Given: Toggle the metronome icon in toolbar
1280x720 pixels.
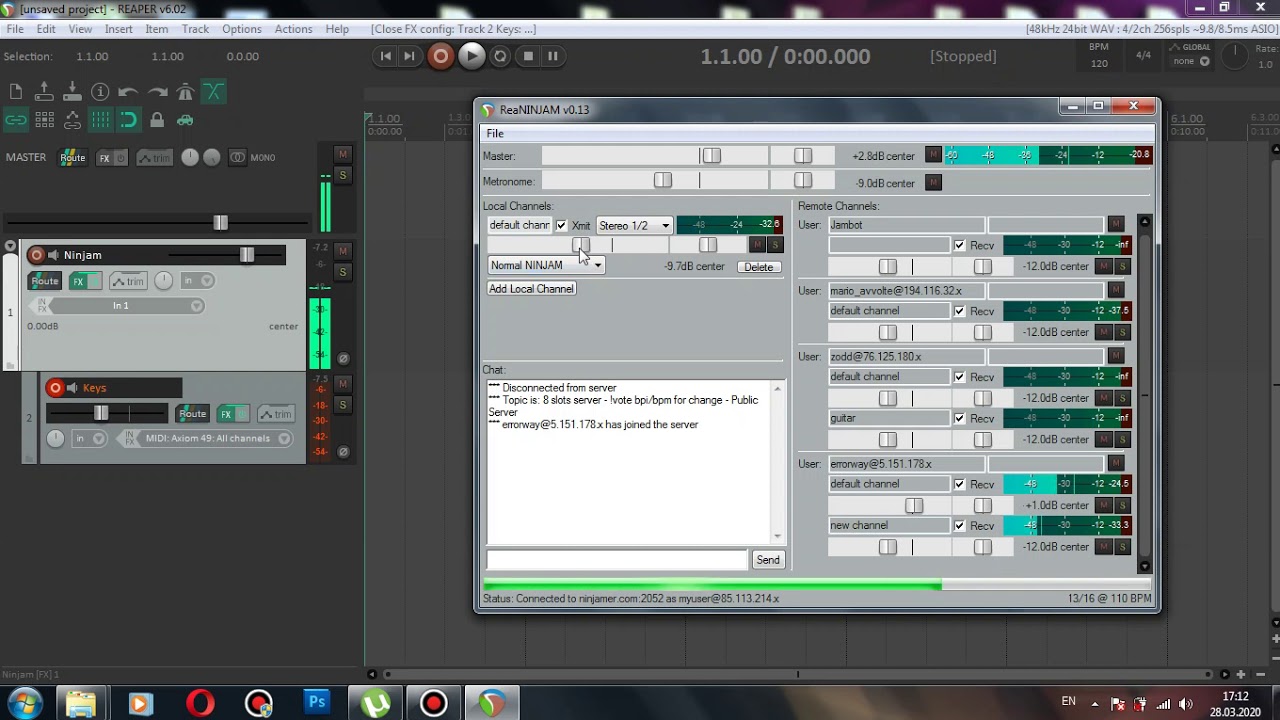Looking at the screenshot, I should (185, 92).
